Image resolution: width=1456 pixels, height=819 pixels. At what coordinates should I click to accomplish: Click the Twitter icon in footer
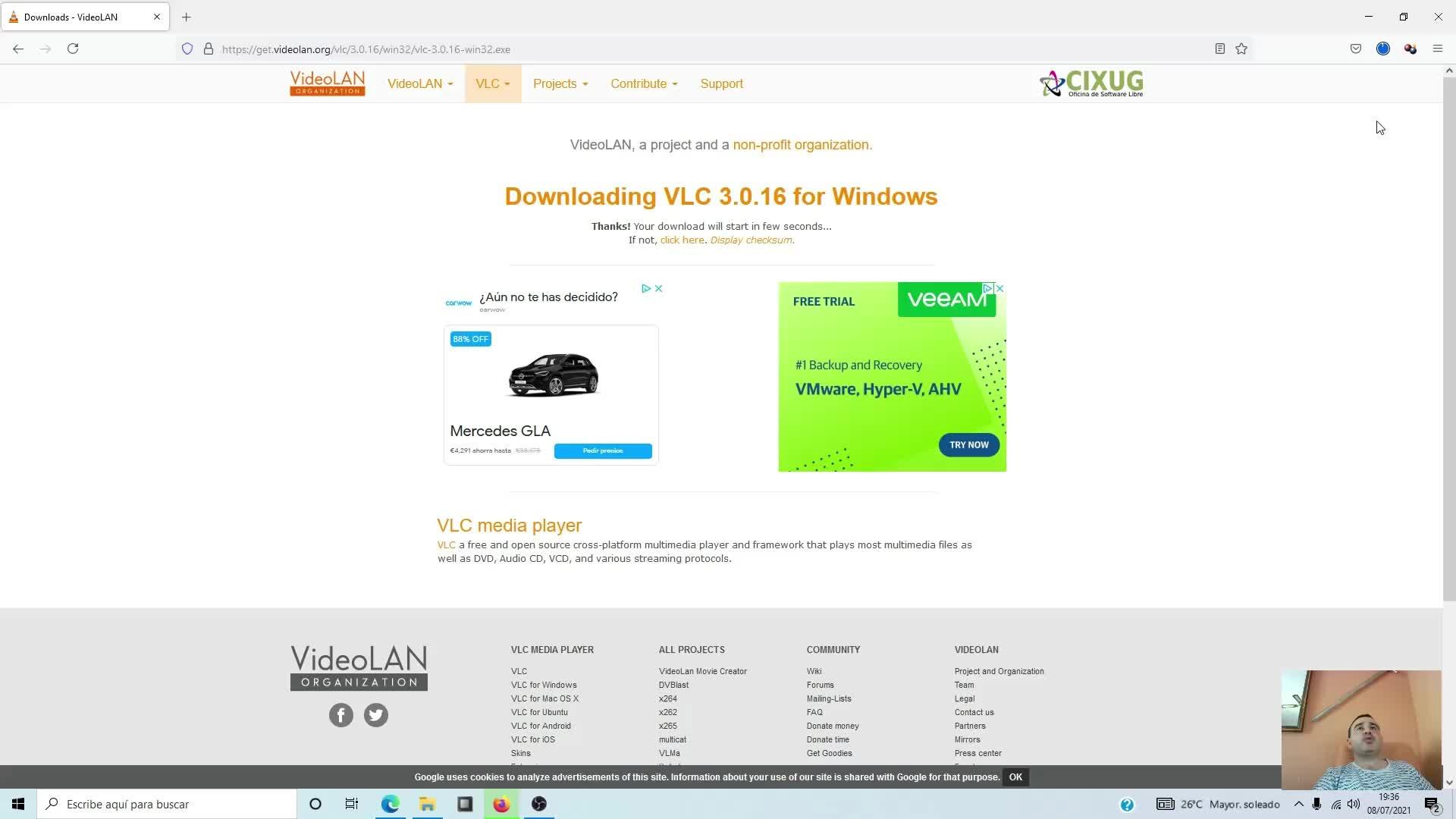[376, 715]
